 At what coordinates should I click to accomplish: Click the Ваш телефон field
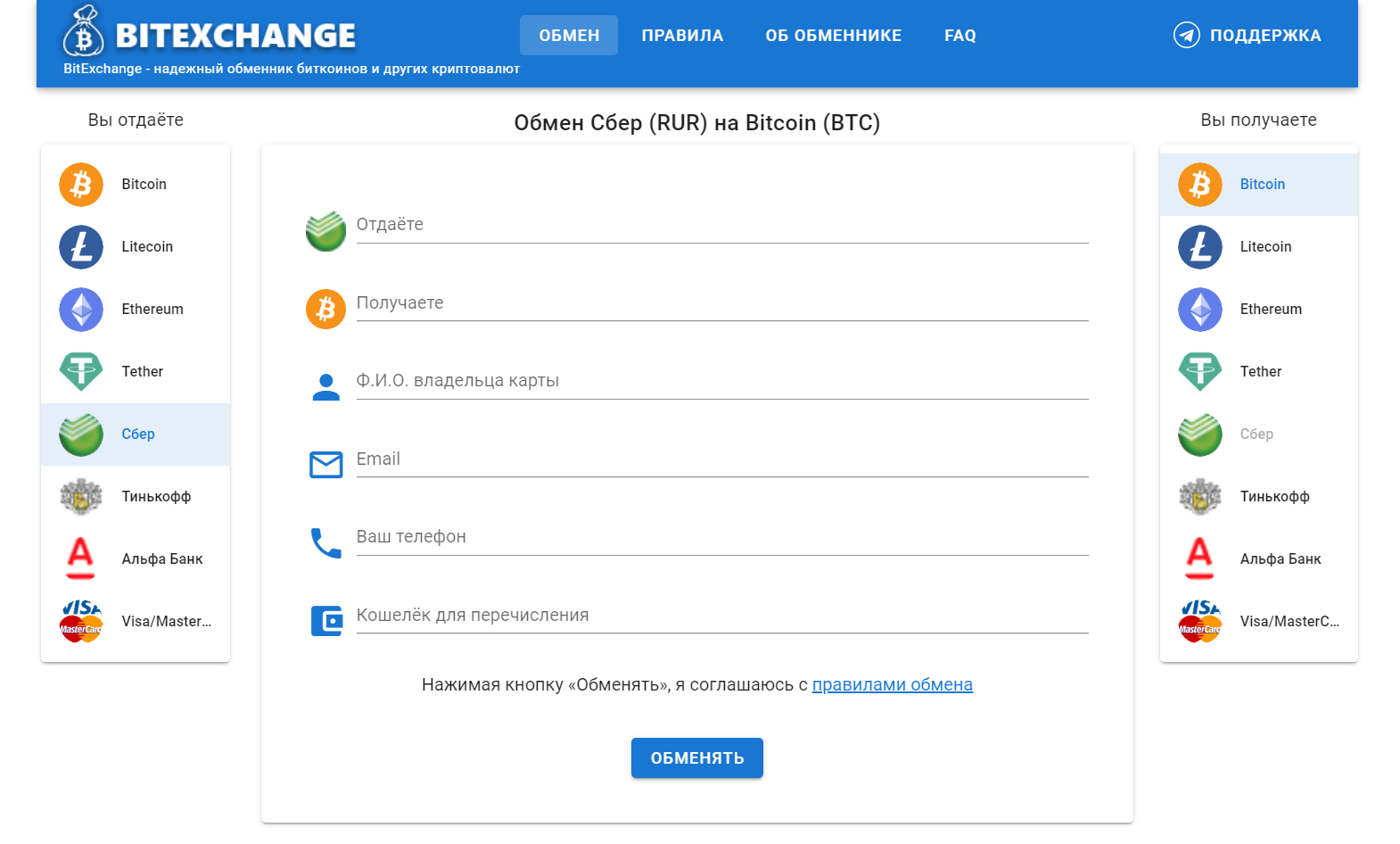(721, 538)
